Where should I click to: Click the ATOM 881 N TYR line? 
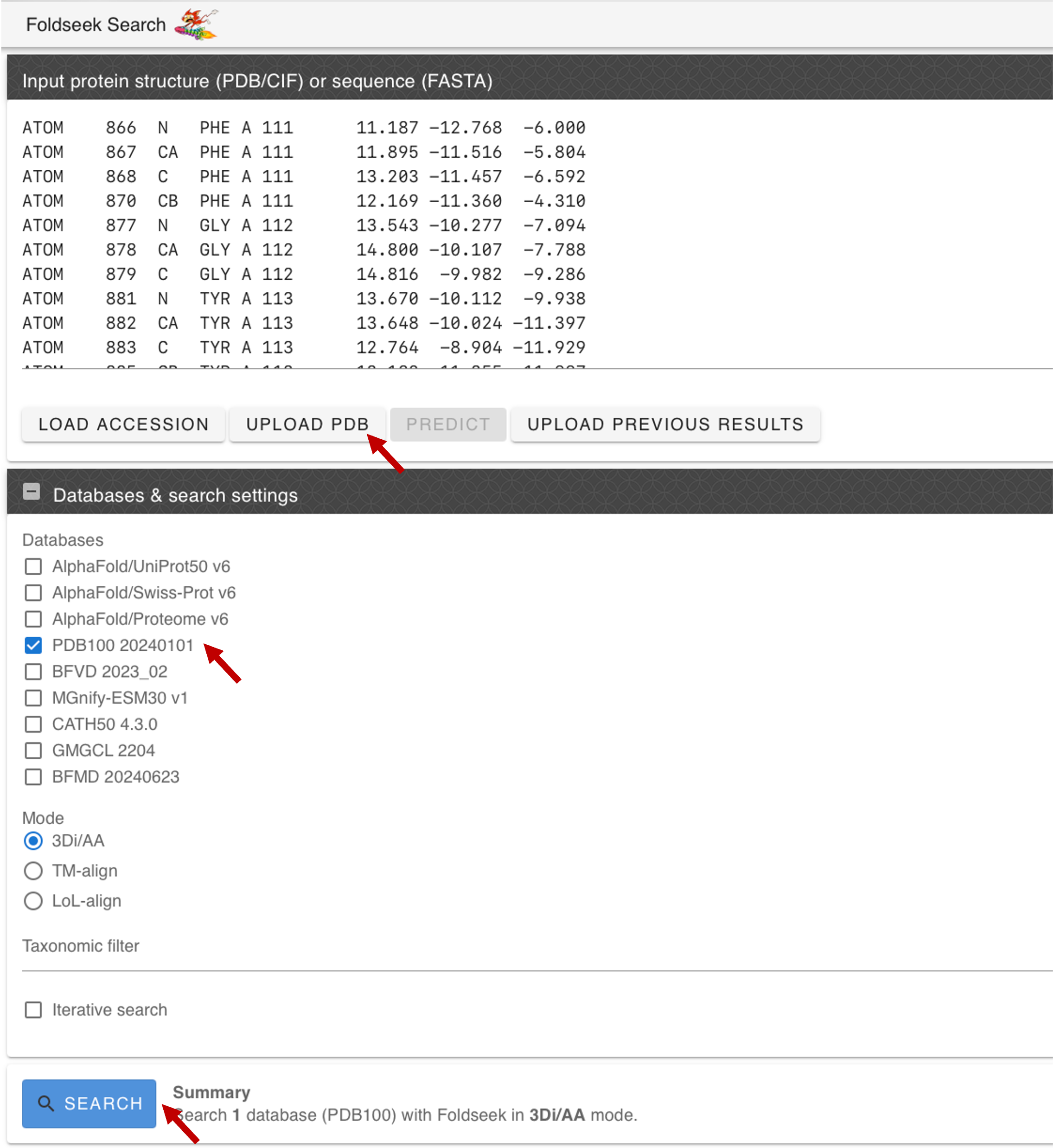pyautogui.click(x=304, y=299)
